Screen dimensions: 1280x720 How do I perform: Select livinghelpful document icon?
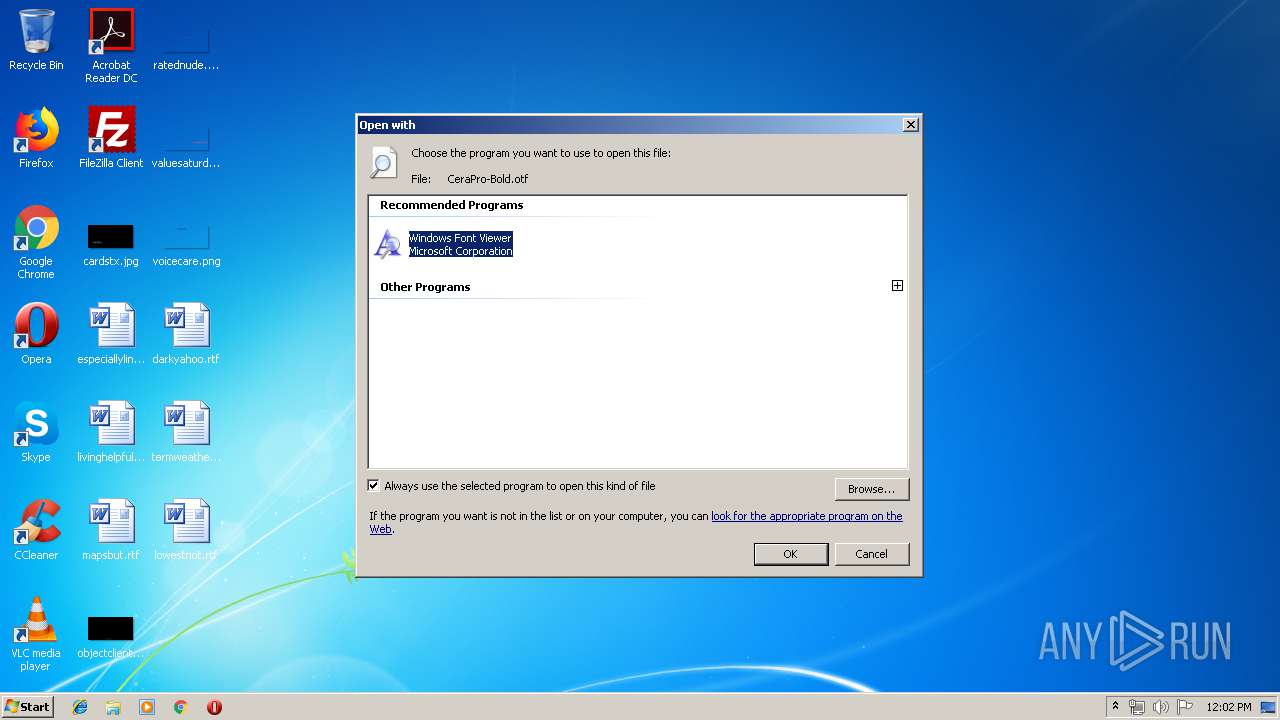coord(111,432)
